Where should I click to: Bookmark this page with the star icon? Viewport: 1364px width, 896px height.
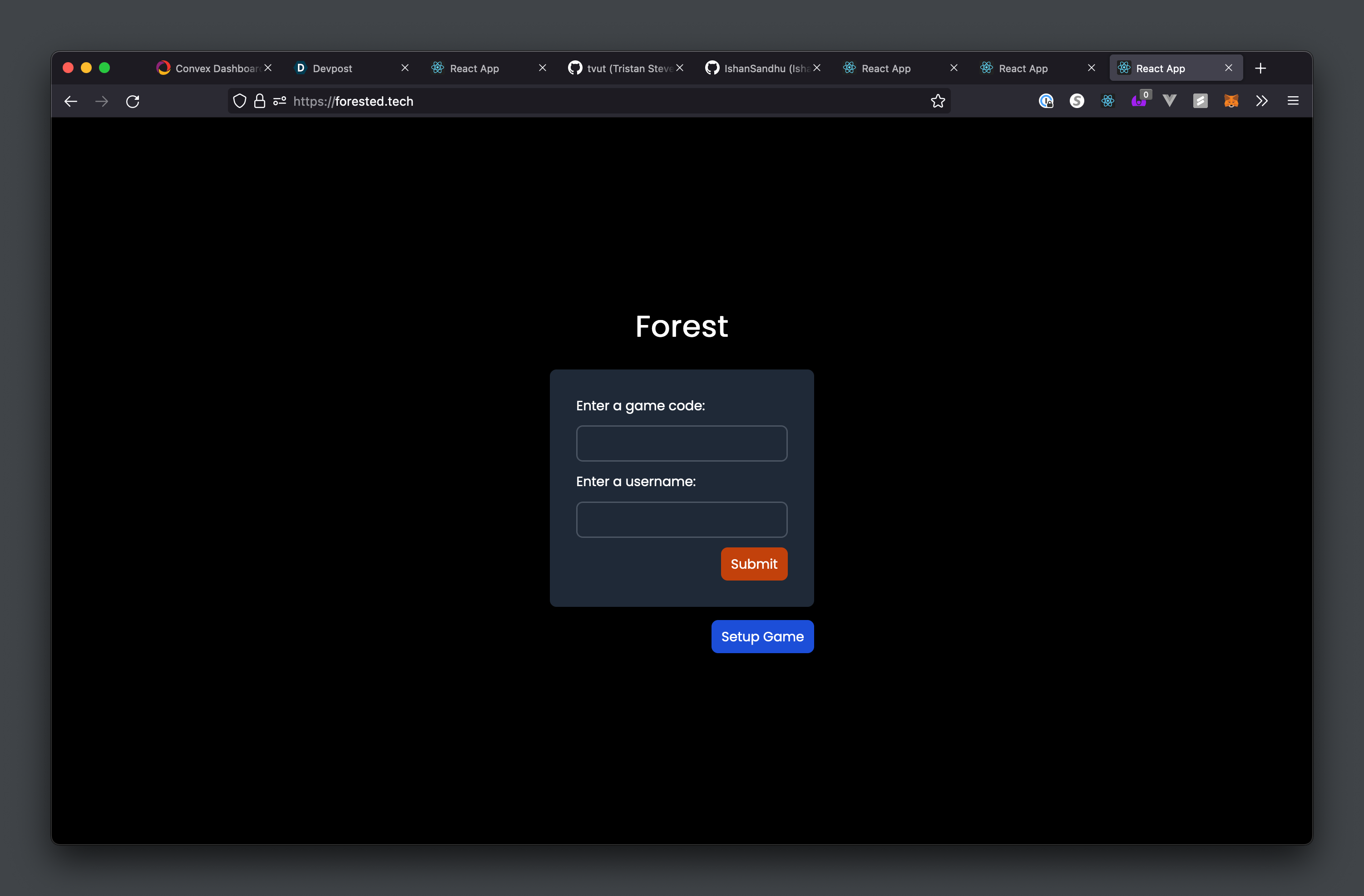tap(938, 101)
